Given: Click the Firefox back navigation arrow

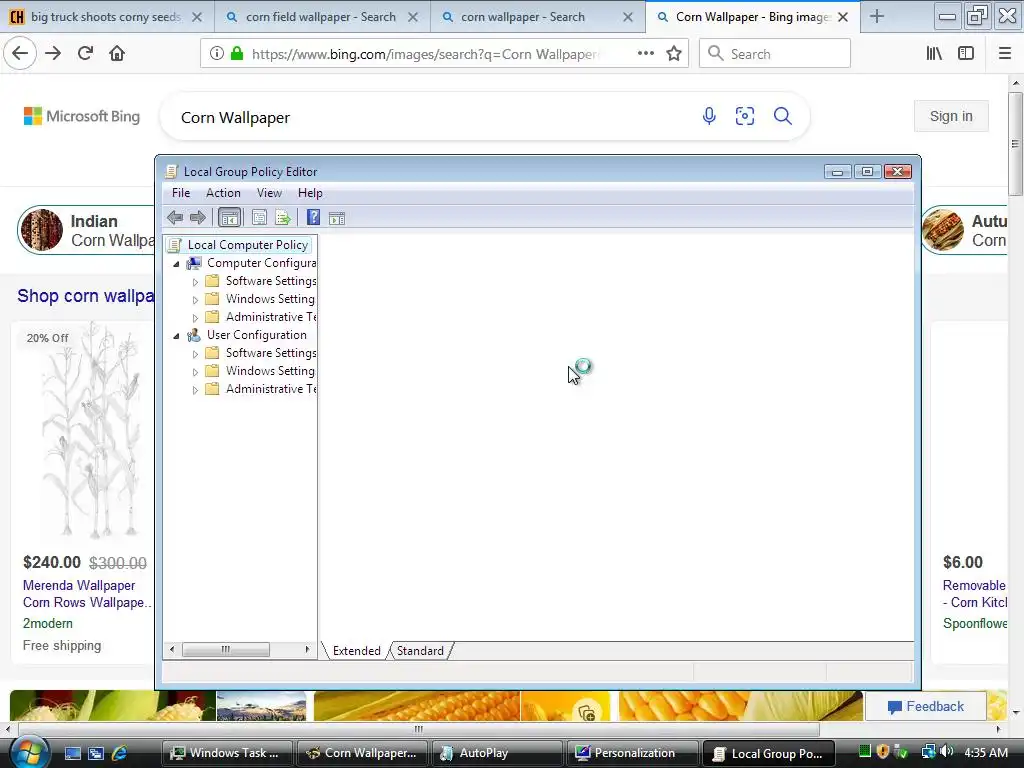Looking at the screenshot, I should 20,53.
